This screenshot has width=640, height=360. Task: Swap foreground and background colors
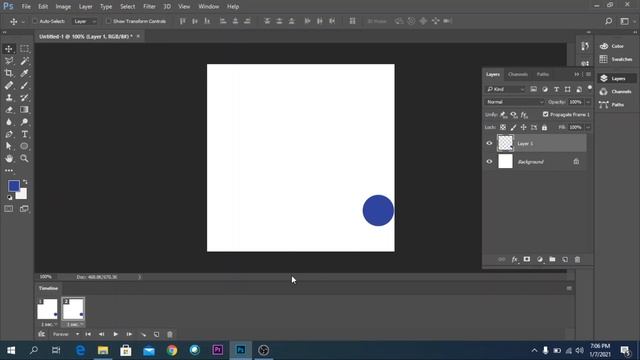(25, 182)
